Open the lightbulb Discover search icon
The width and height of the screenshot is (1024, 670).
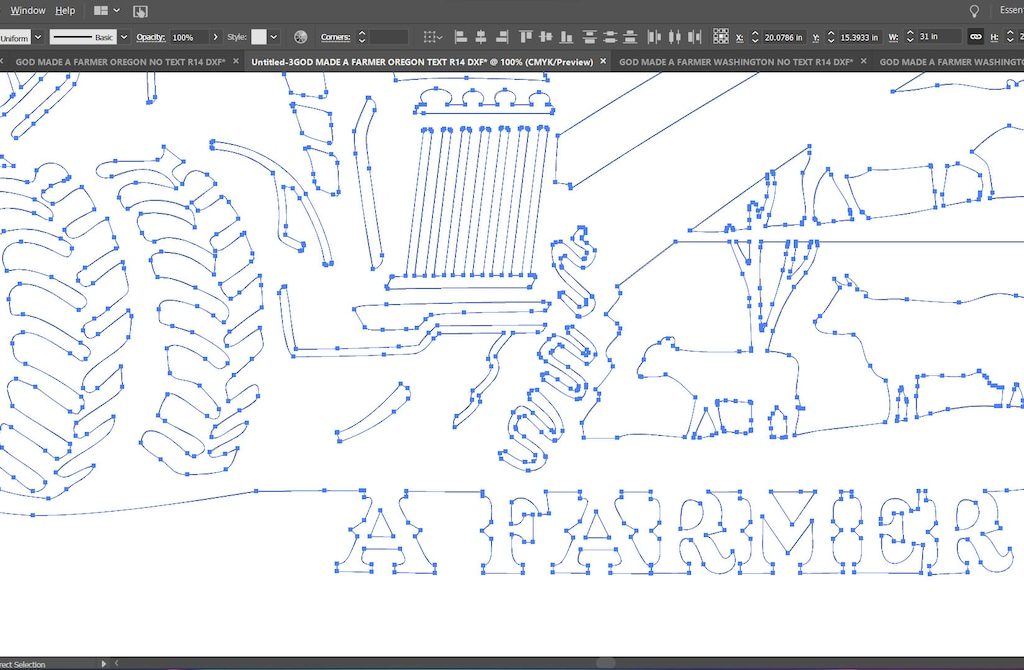[974, 10]
